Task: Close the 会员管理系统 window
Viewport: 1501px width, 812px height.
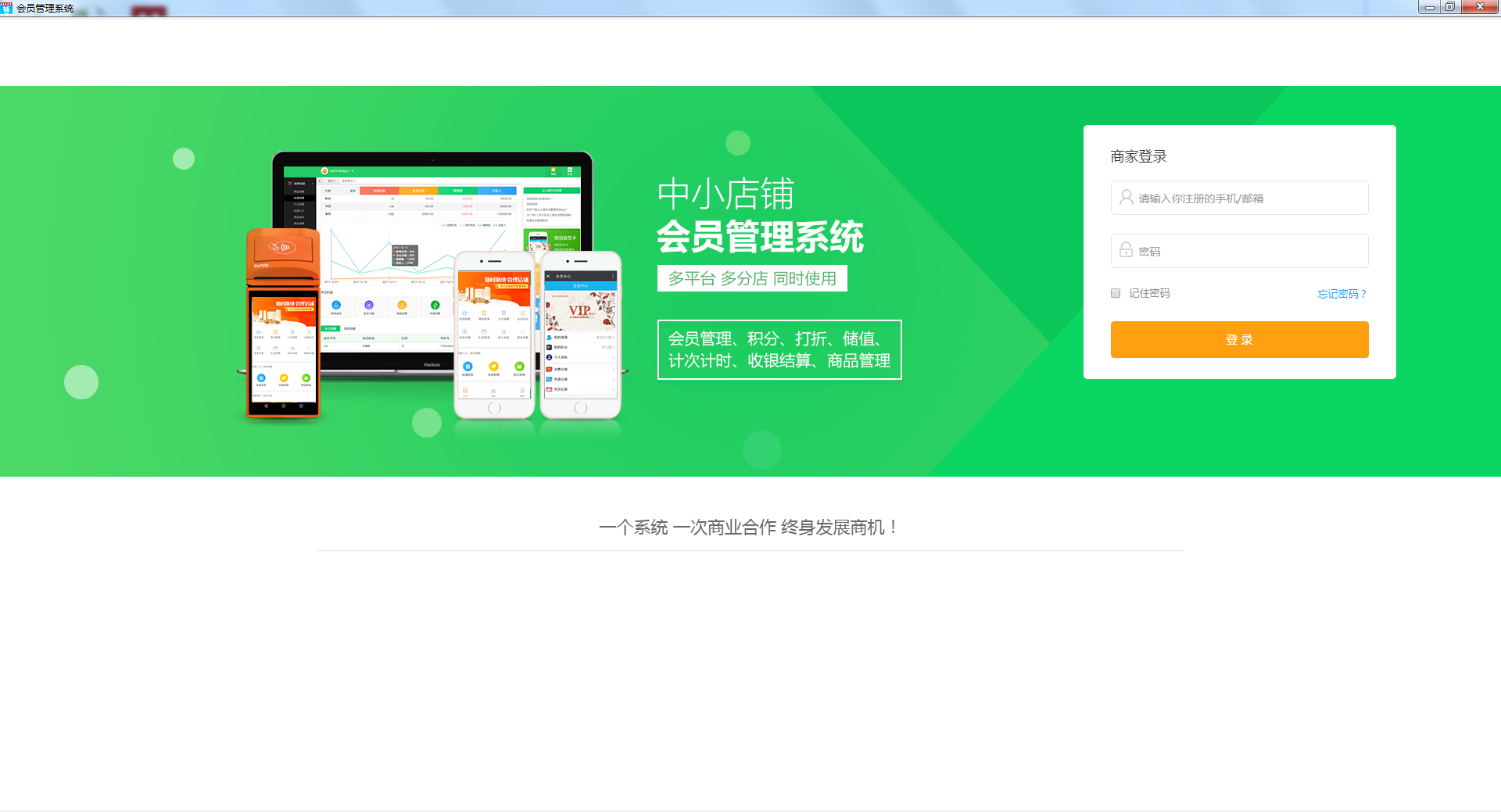Action: pyautogui.click(x=1480, y=7)
